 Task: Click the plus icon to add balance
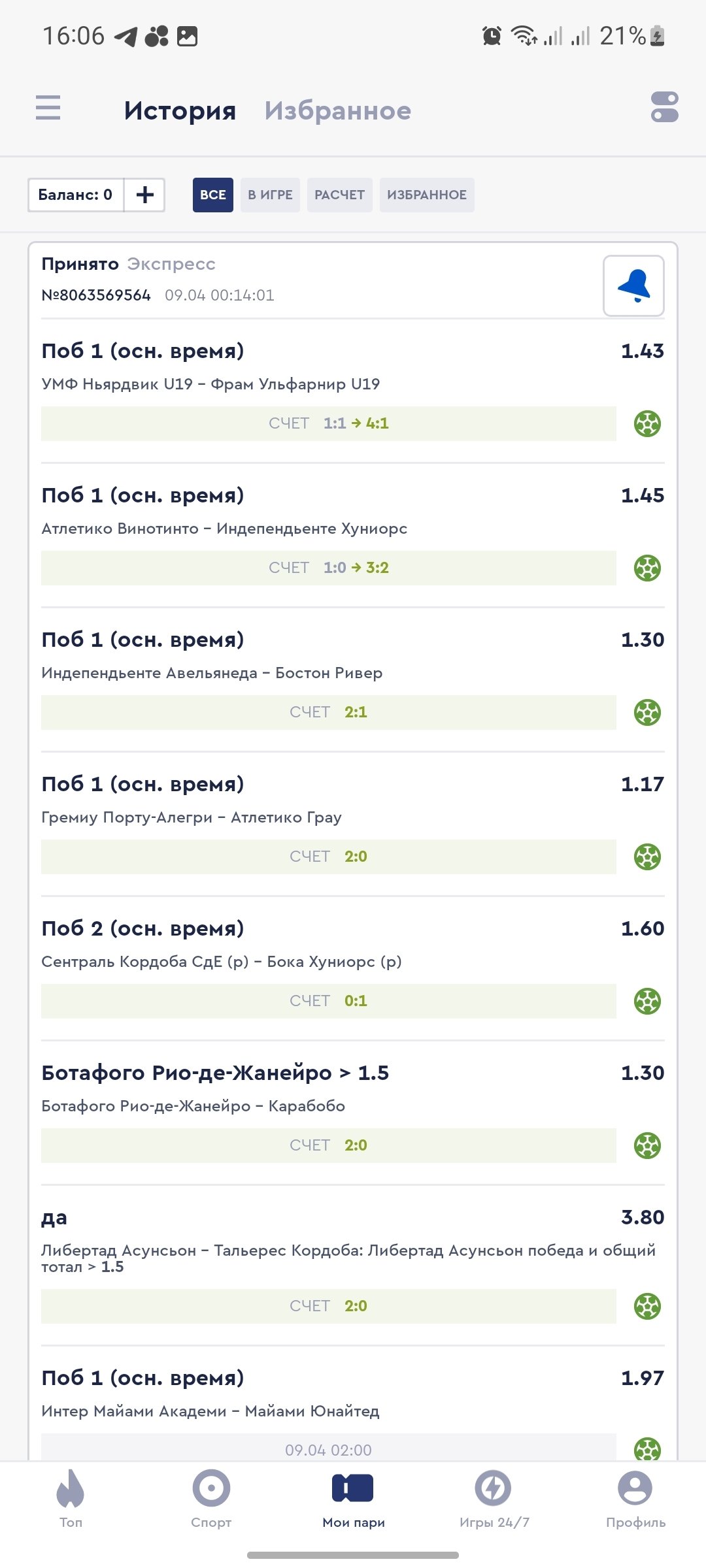144,195
